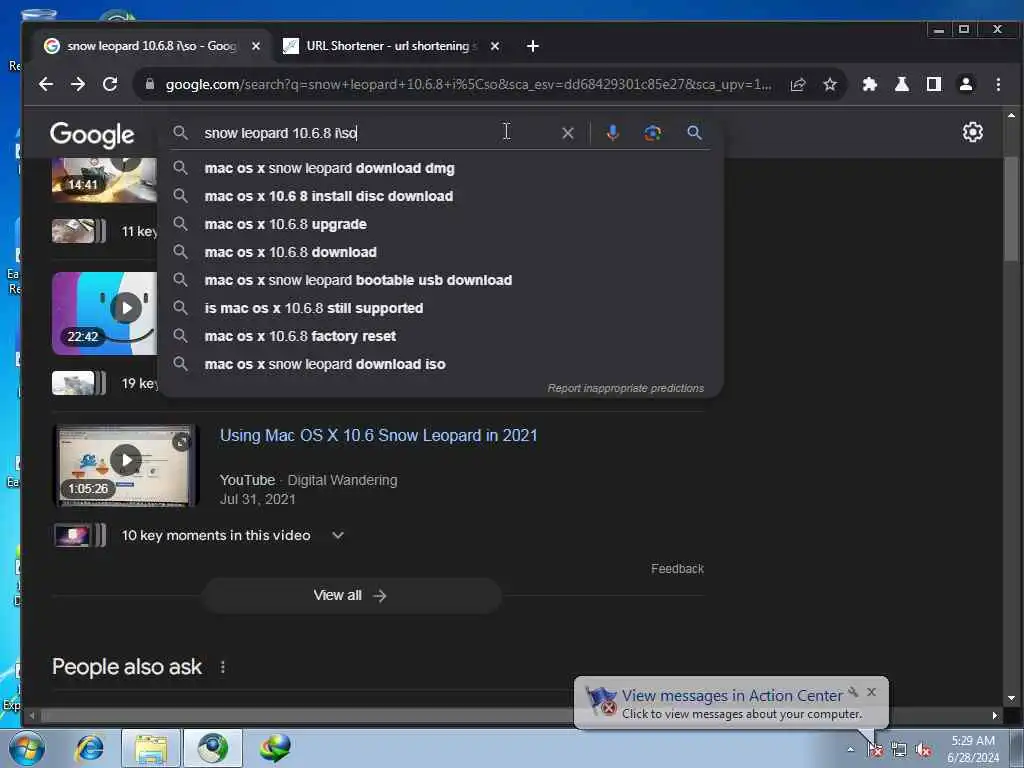This screenshot has width=1024, height=768.
Task: Open the share page icon in address bar
Action: (798, 84)
